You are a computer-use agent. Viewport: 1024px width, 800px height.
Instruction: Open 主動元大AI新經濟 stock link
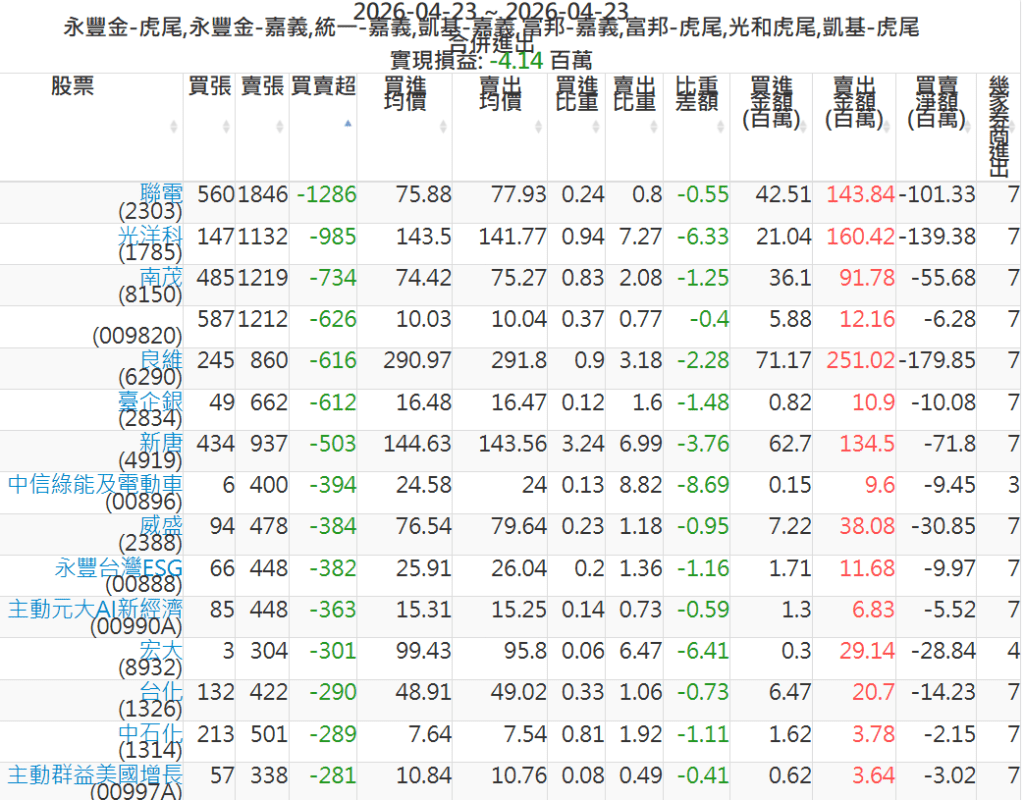[x=96, y=609]
